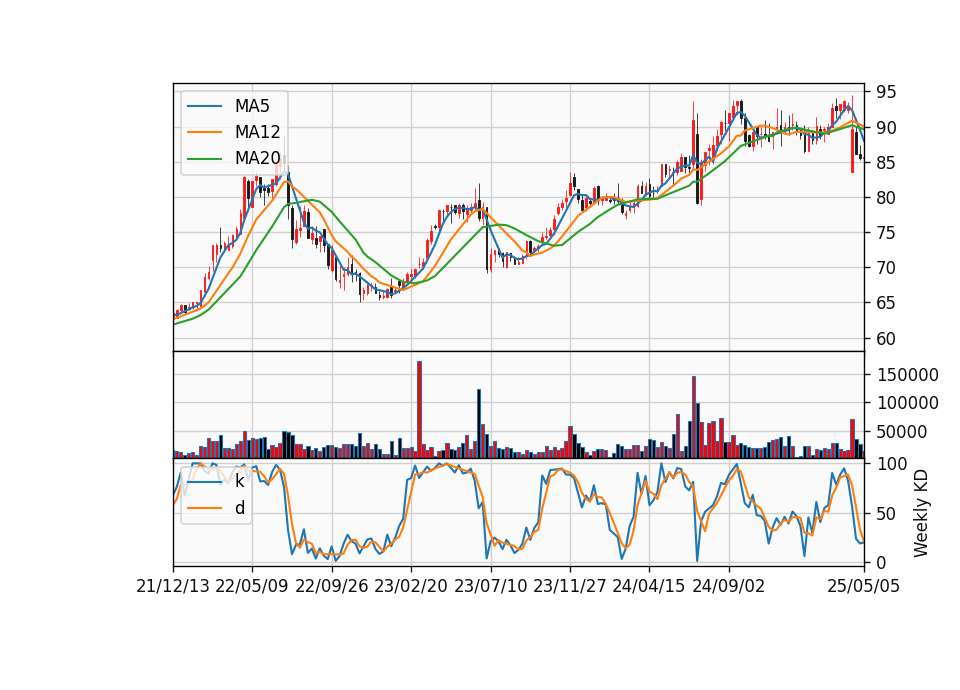Screen dimensions: 960x690
Task: Click the orange MA12 legend line sample
Action: click(204, 132)
